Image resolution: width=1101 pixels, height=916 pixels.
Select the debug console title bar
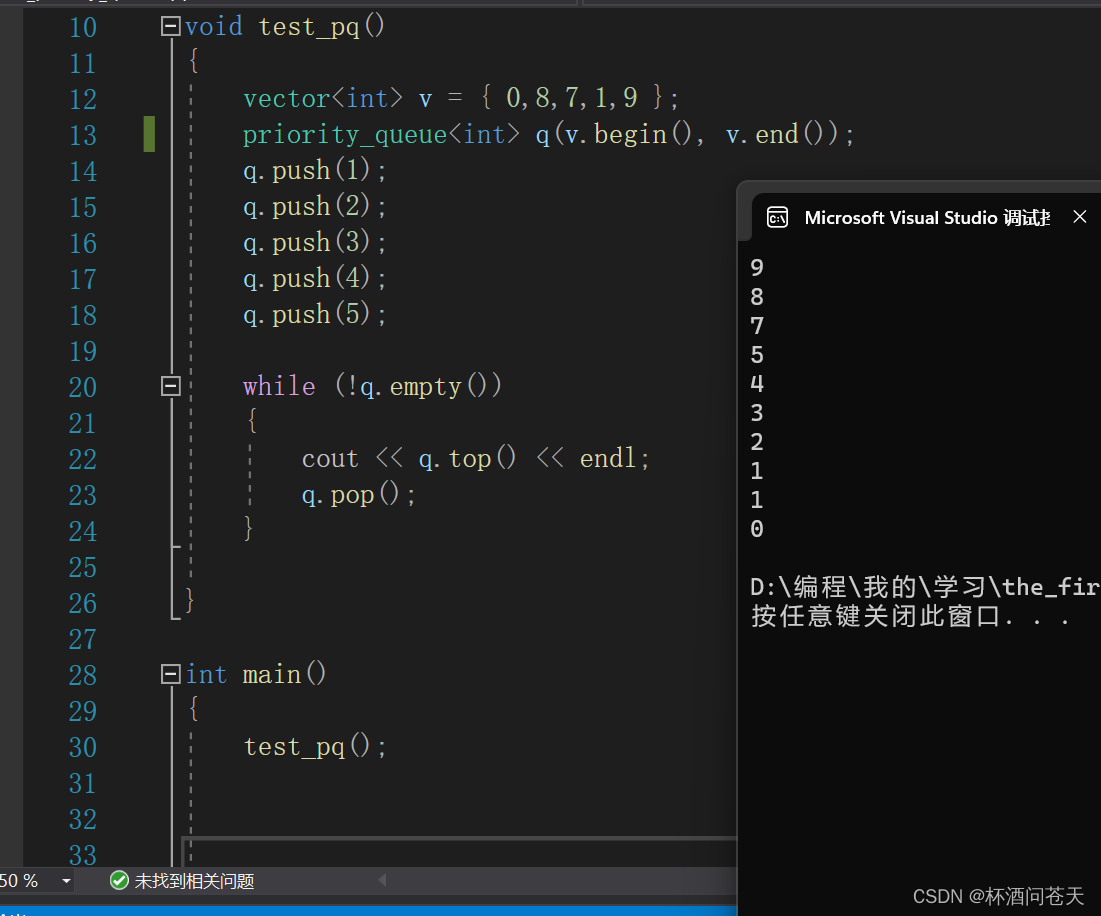pos(920,216)
